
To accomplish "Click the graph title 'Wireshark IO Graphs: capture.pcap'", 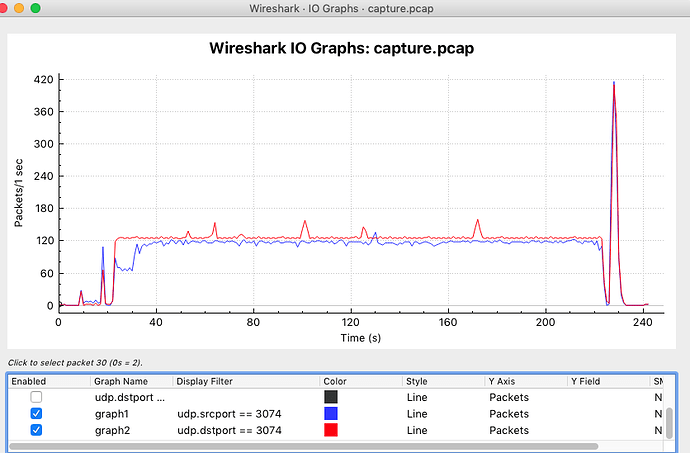I will coord(341,48).
